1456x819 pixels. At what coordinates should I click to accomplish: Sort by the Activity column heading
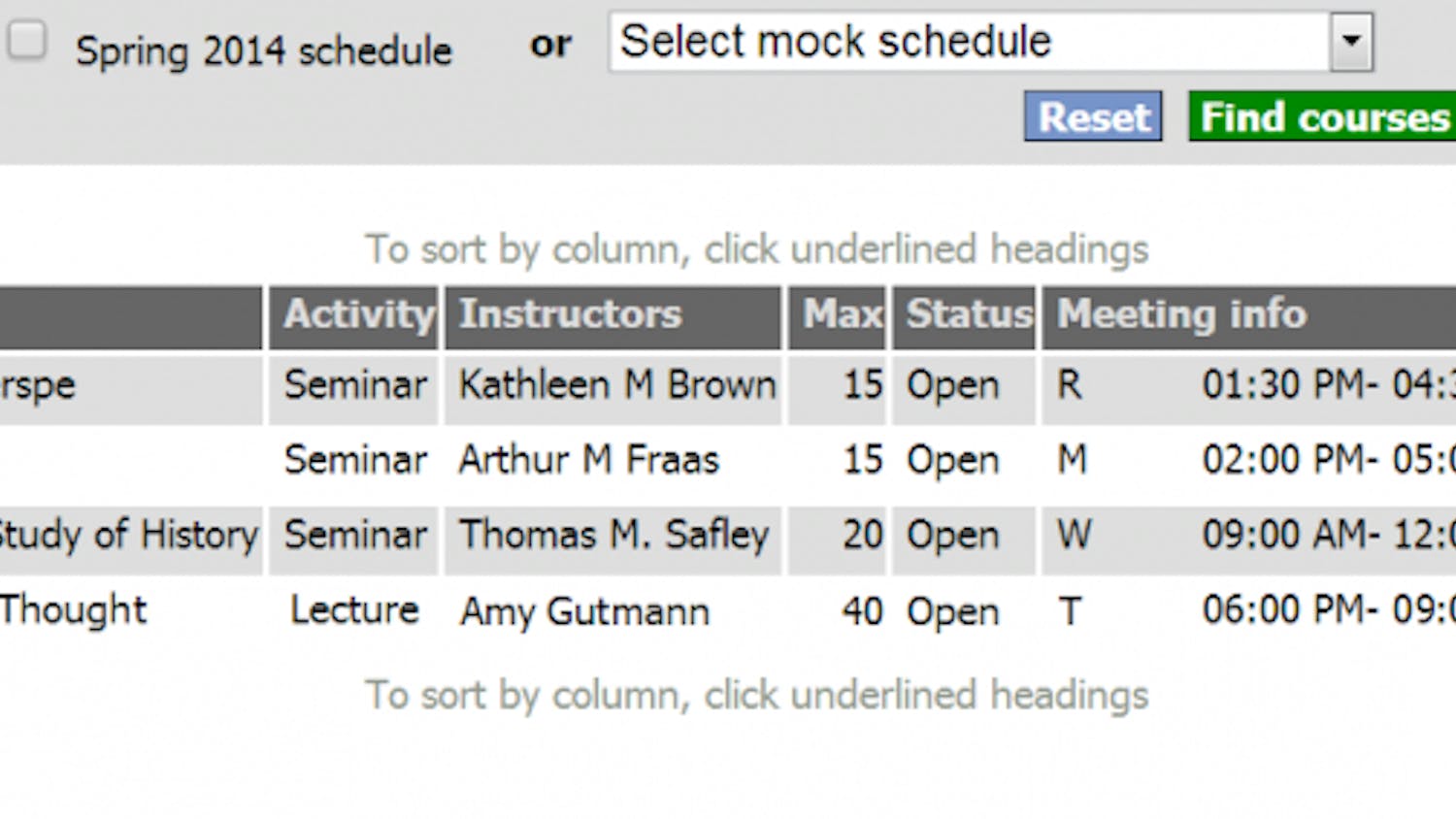click(357, 314)
